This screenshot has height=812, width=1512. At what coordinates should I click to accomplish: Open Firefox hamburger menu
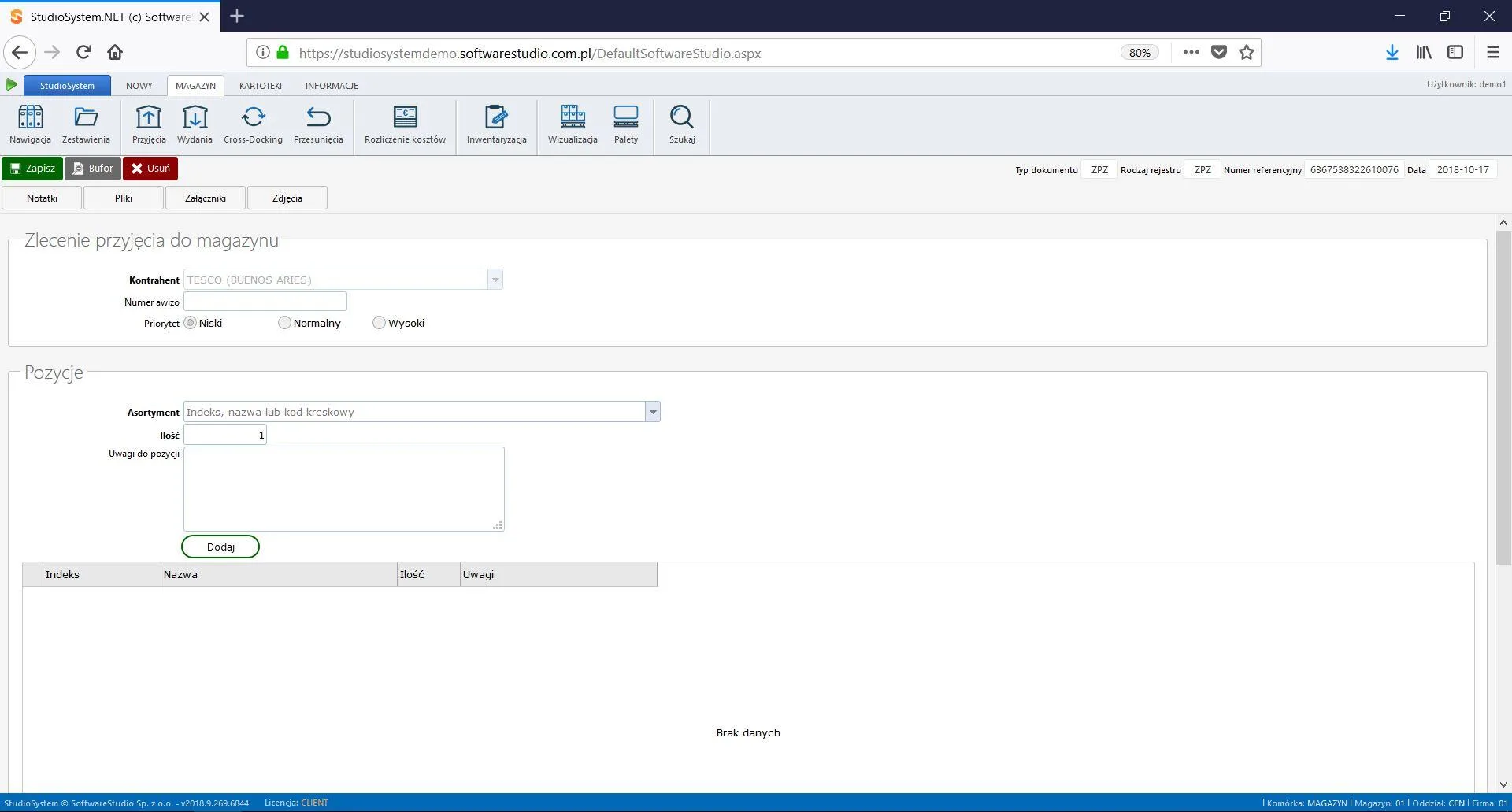(1492, 53)
